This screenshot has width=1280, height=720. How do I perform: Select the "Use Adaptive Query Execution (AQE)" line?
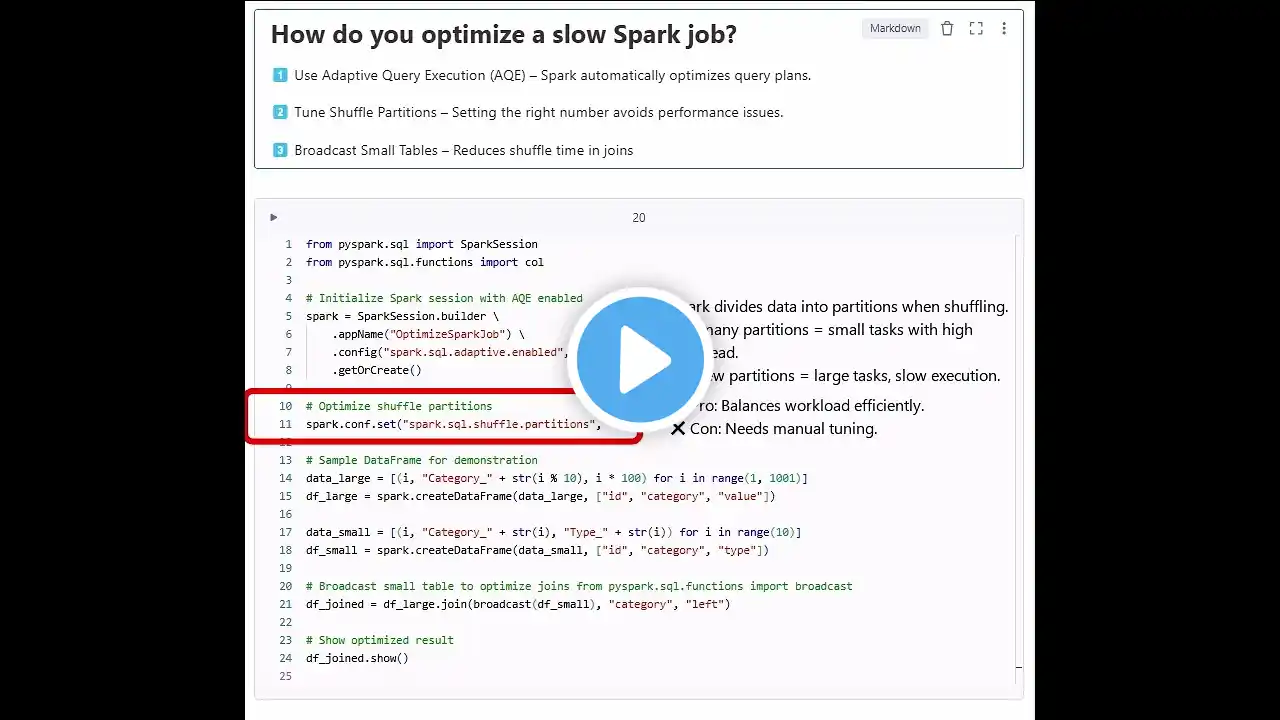[x=541, y=75]
